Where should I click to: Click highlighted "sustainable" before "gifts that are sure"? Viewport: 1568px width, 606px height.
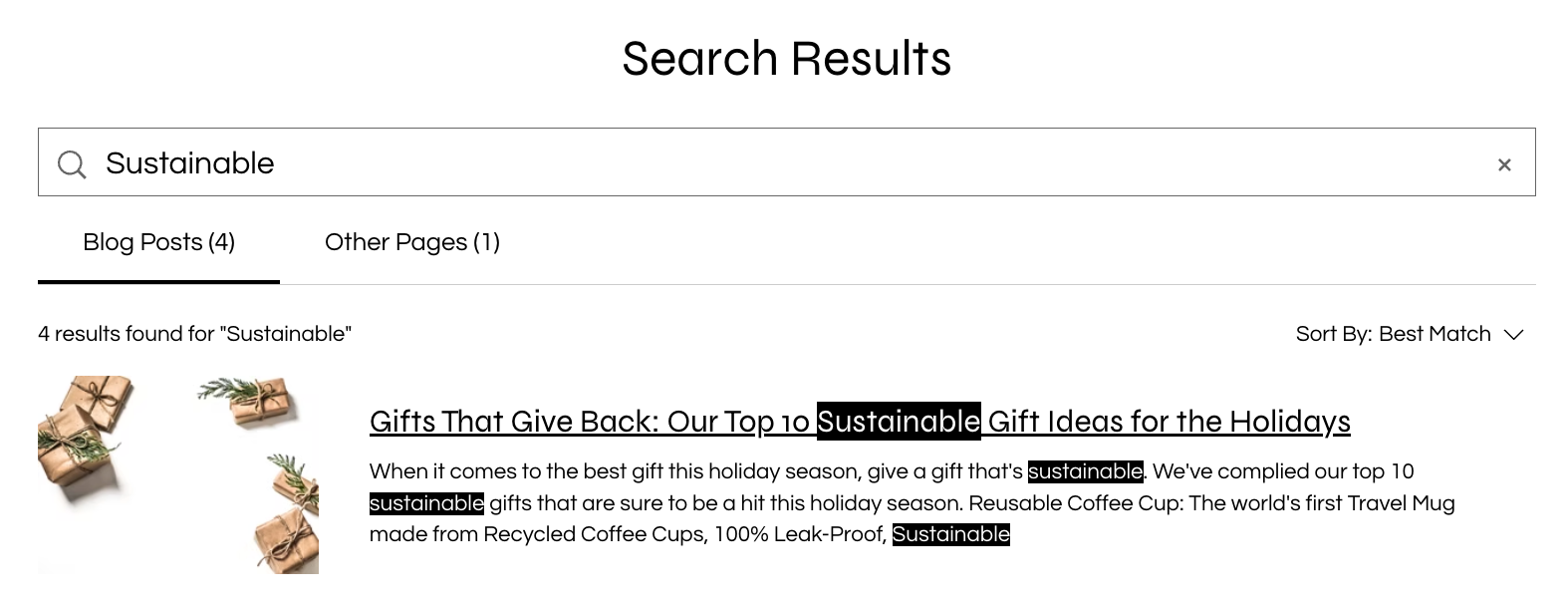point(426,503)
